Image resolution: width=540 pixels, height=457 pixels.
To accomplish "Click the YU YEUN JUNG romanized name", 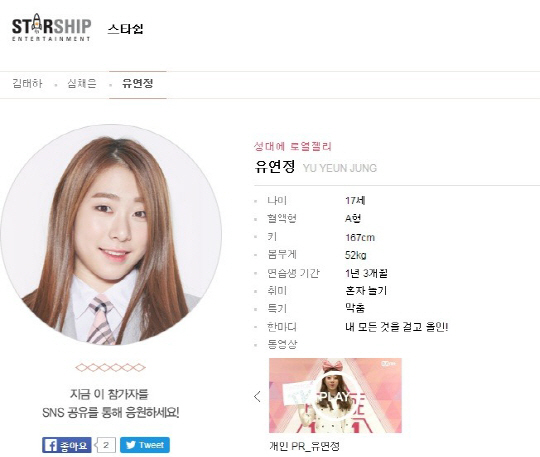I will 340,168.
